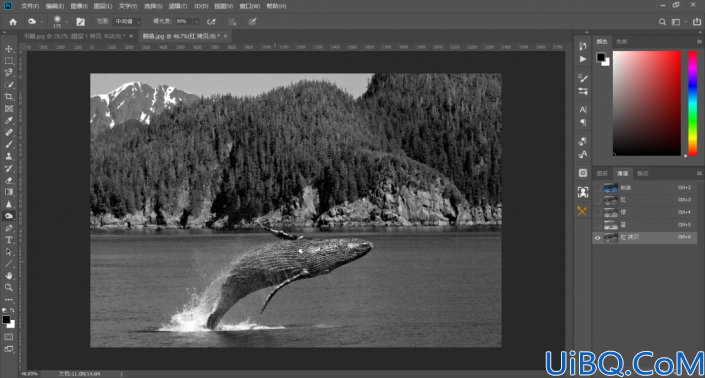Viewport: 705px width, 378px height.
Task: Select the Clone Stamp tool
Action: tap(9, 156)
